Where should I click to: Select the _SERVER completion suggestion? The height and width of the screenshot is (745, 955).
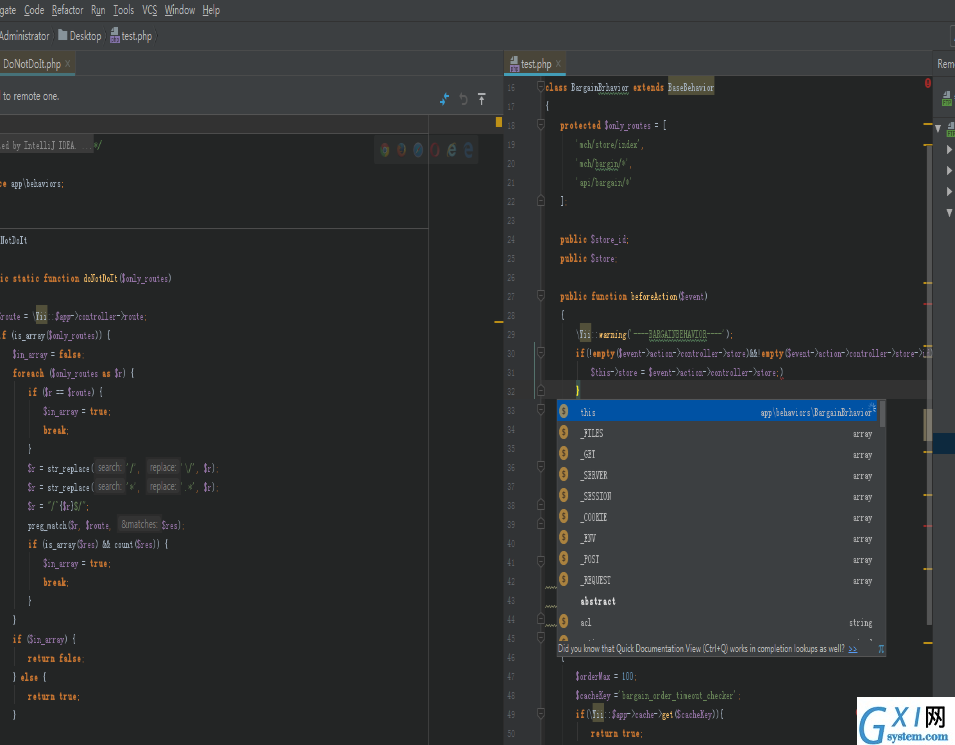click(719, 475)
